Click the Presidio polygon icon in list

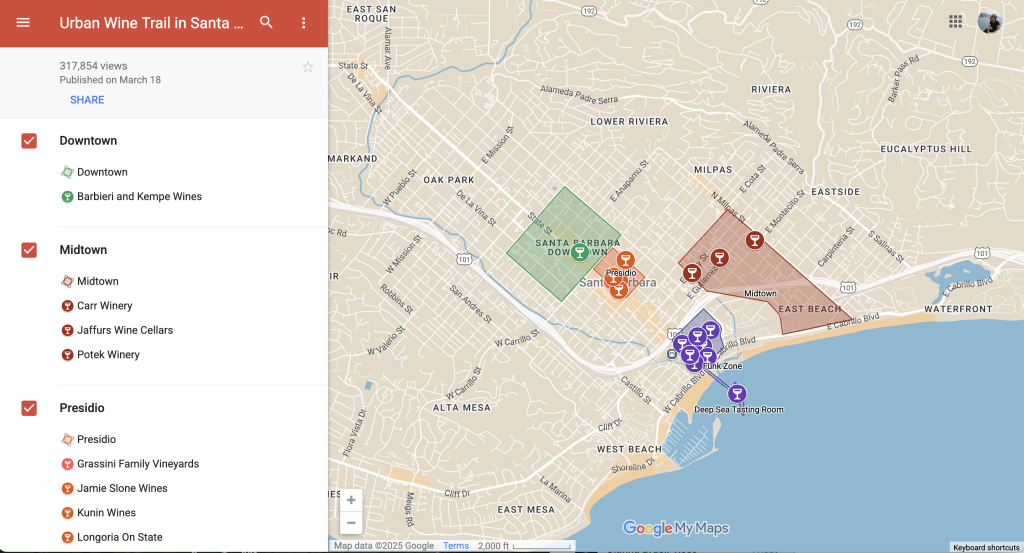coord(67,439)
